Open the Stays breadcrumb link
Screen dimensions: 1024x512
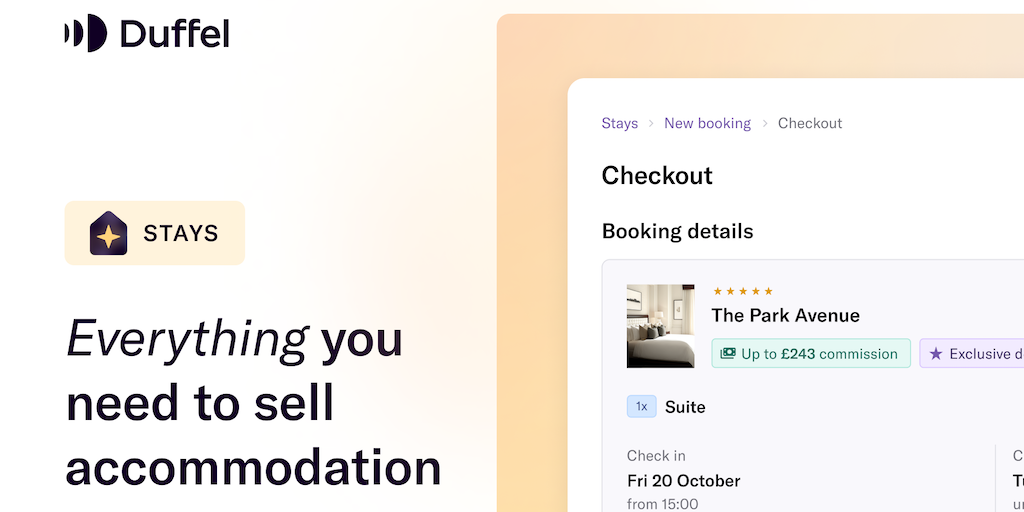[619, 123]
